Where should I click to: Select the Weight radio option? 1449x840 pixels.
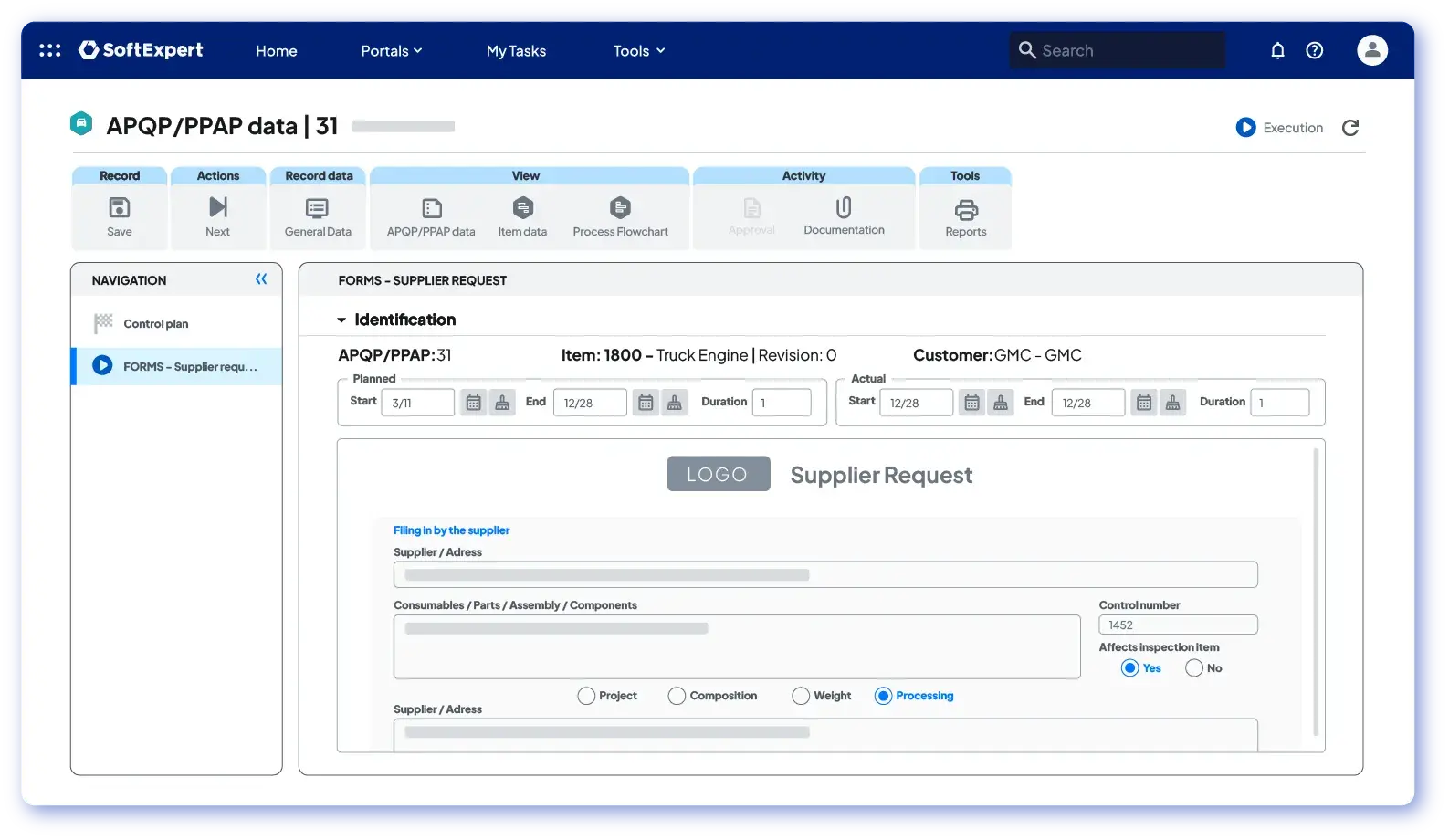801,696
